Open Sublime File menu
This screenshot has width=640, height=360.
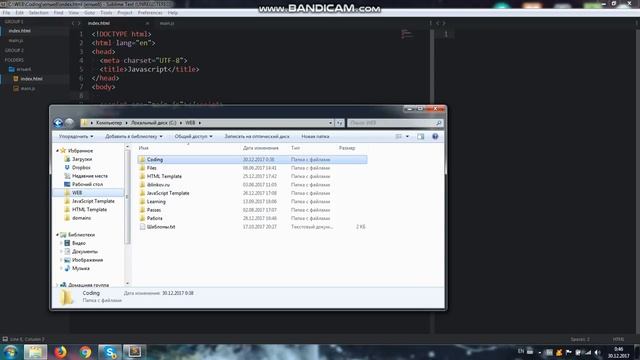pos(7,13)
